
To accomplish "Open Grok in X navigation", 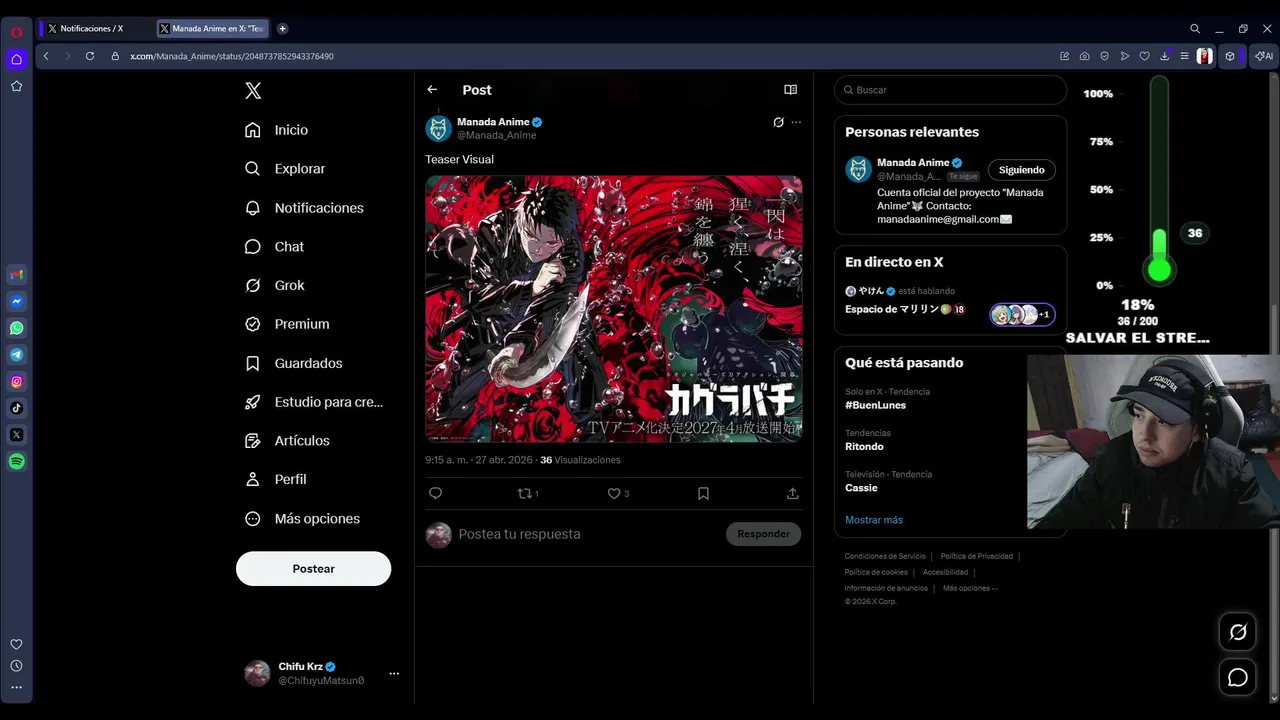I will (x=275, y=285).
